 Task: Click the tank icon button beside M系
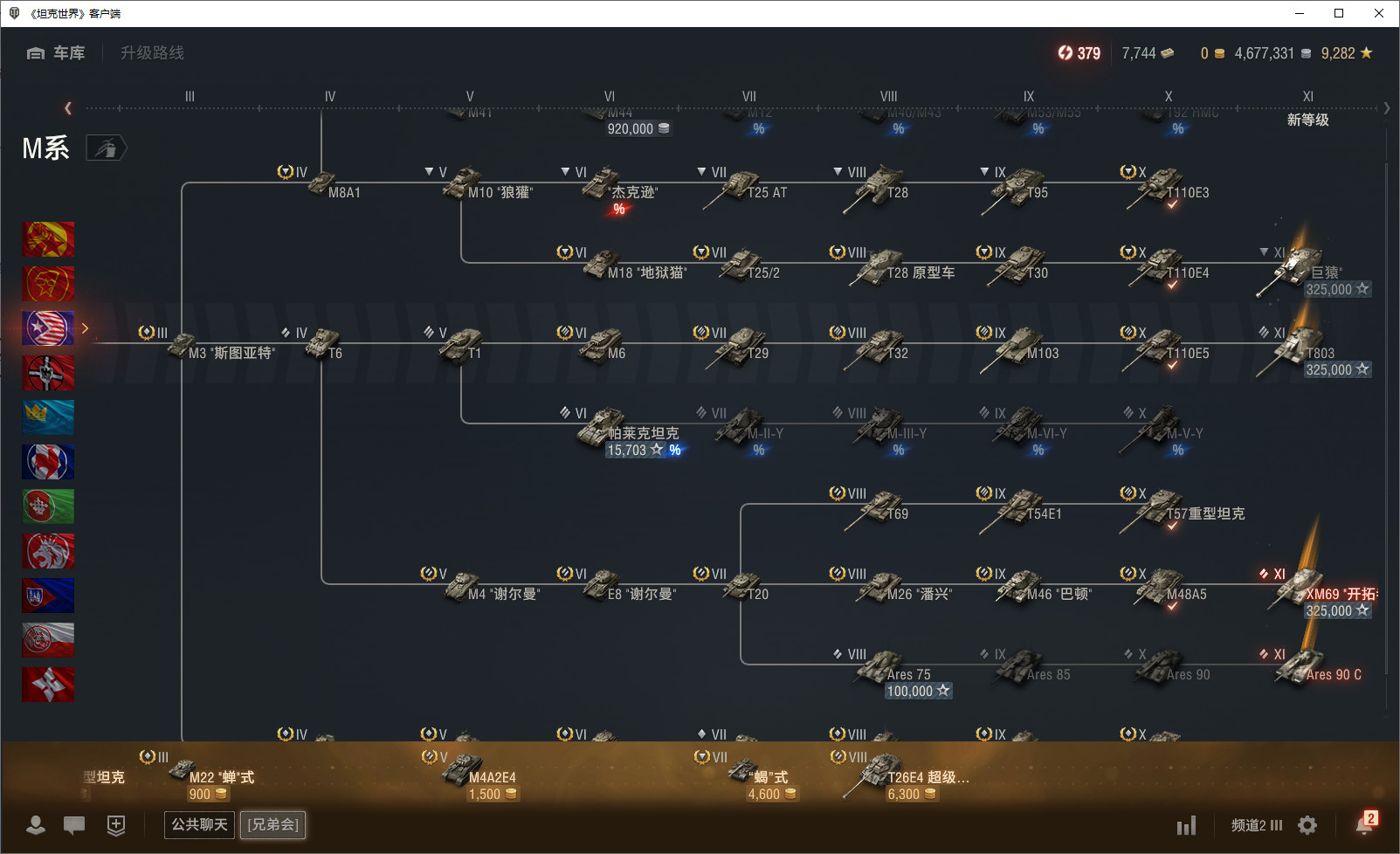[106, 148]
